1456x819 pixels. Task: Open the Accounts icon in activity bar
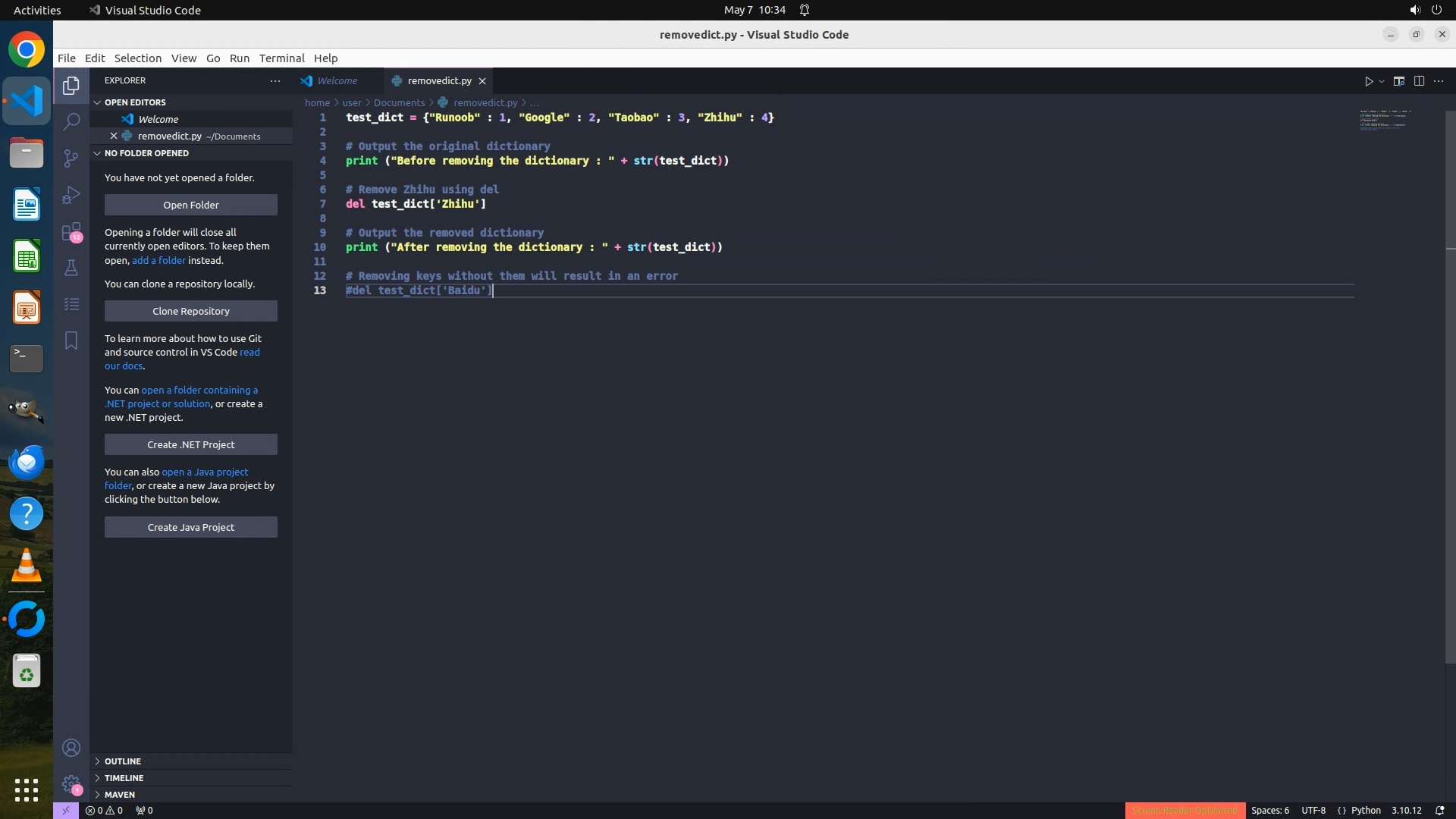click(71, 748)
